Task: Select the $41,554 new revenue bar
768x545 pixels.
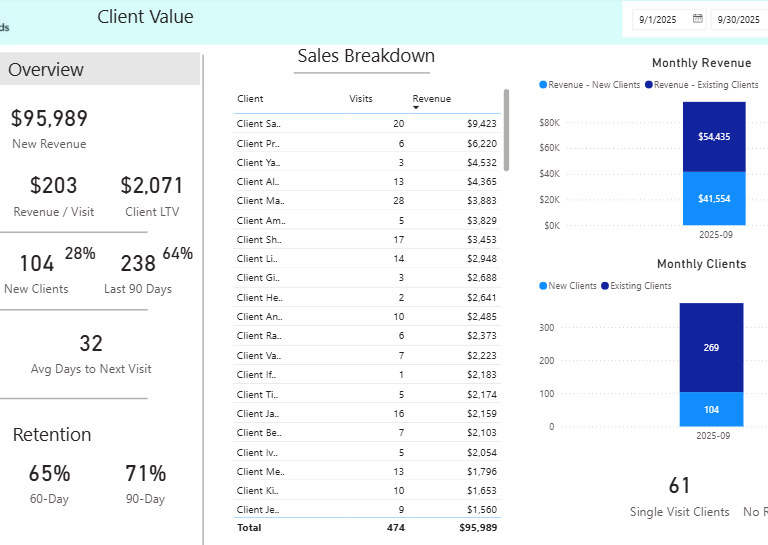Action: [714, 199]
